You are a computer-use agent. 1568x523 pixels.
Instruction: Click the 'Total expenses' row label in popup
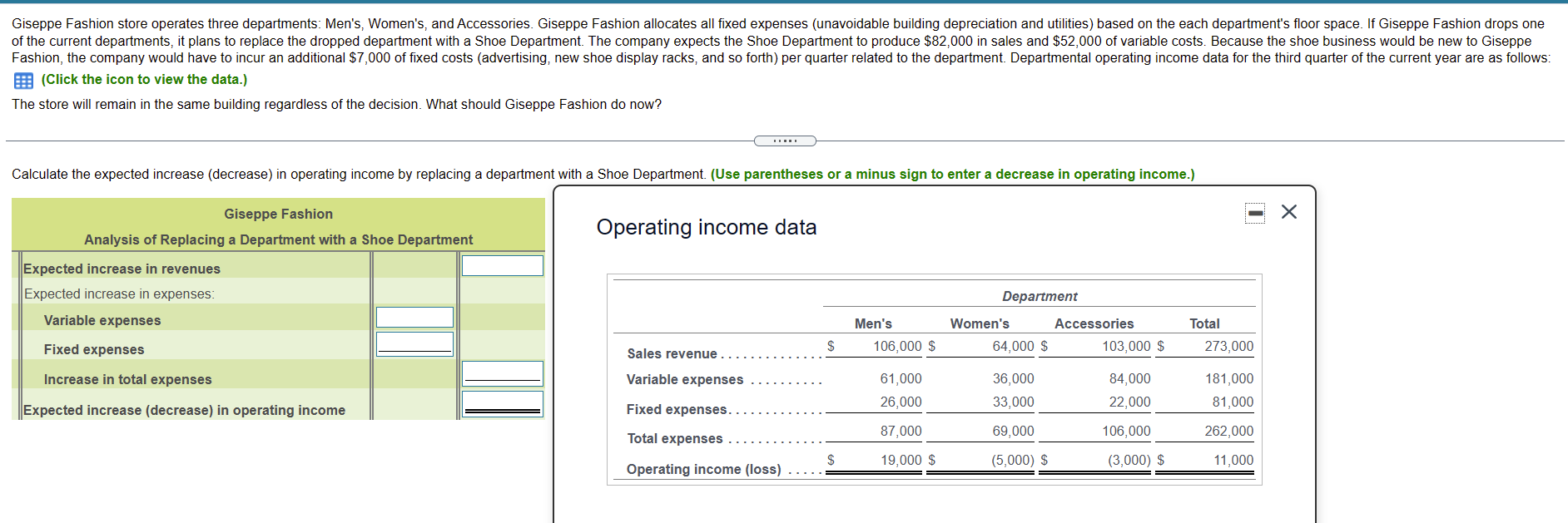pos(674,438)
